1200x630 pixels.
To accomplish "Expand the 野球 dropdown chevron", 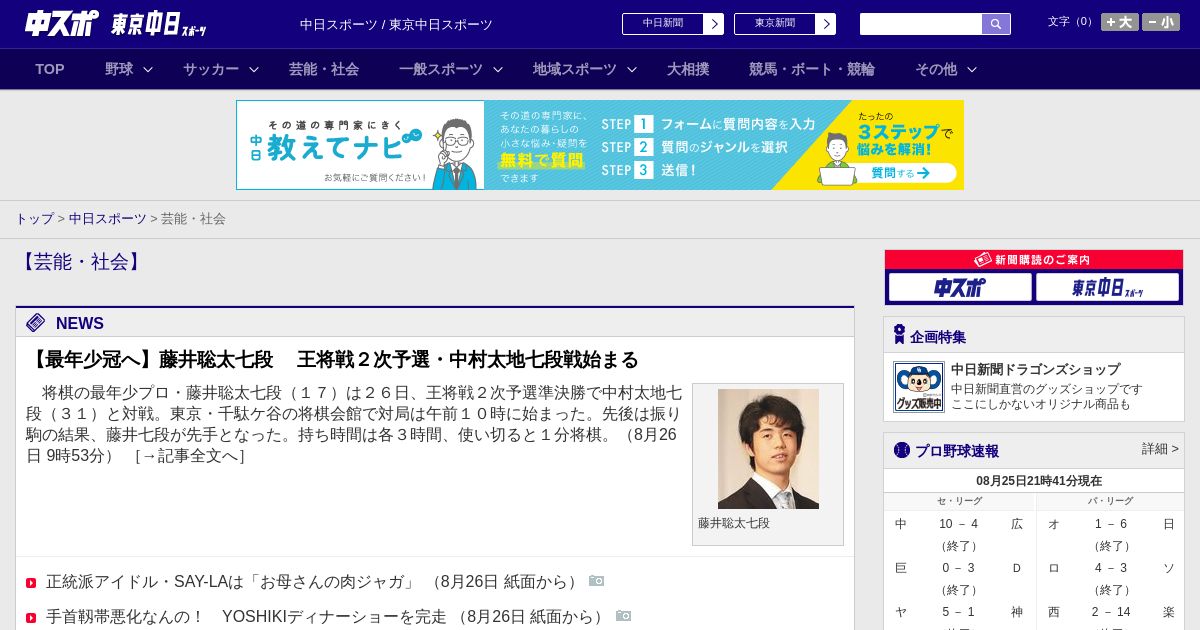I will click(x=148, y=70).
